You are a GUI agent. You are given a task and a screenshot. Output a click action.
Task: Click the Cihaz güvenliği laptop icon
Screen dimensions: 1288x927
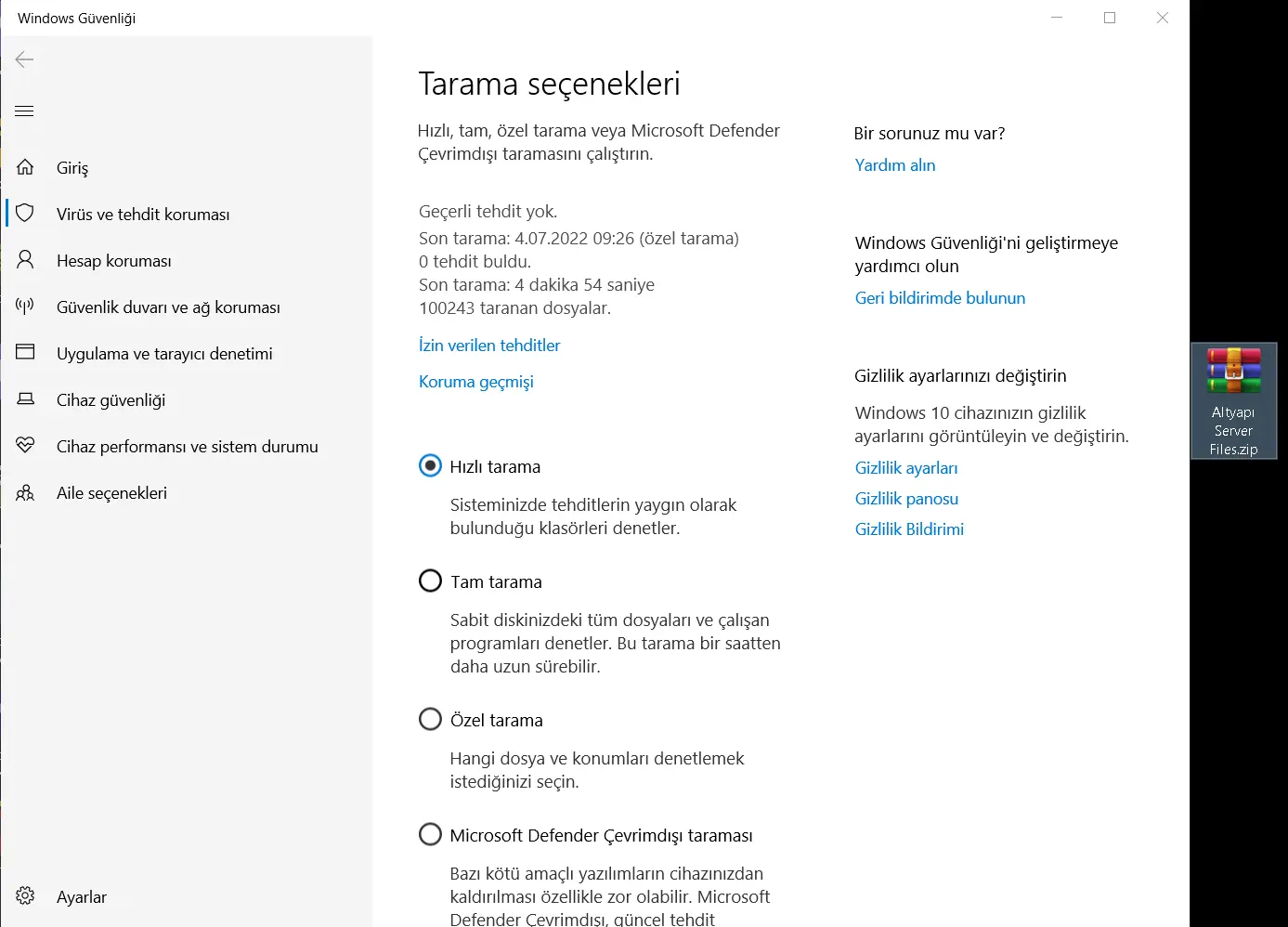click(x=25, y=398)
